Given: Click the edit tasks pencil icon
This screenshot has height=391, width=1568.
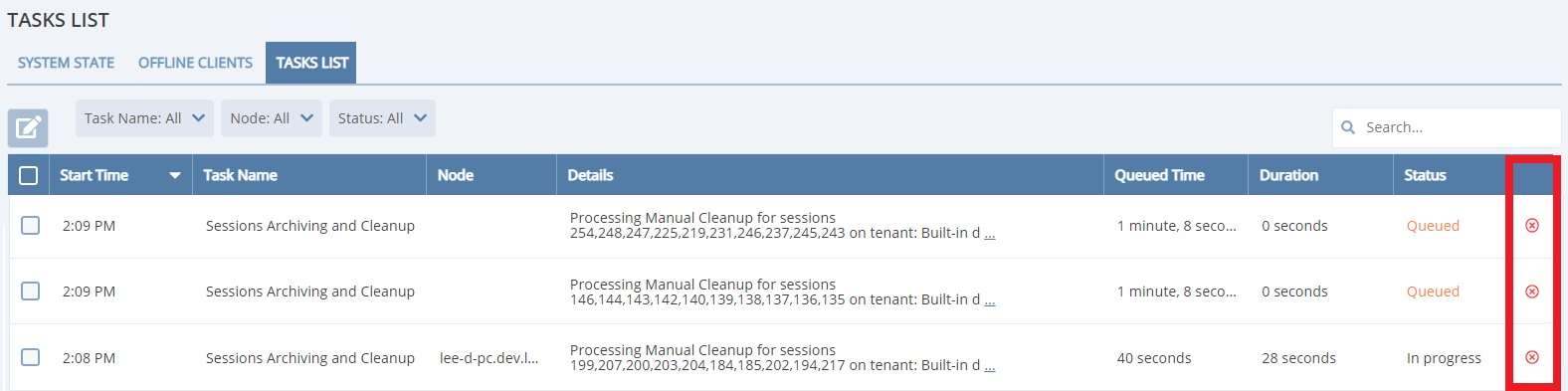Looking at the screenshot, I should coord(28,127).
